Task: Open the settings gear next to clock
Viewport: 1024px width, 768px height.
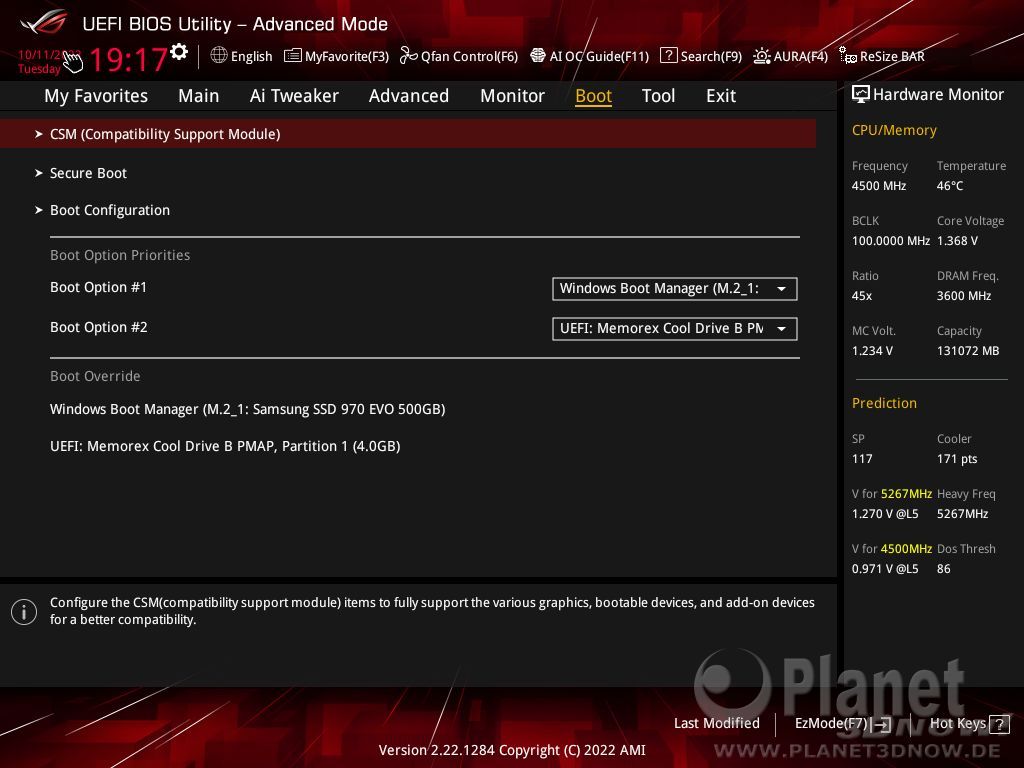Action: 179,52
